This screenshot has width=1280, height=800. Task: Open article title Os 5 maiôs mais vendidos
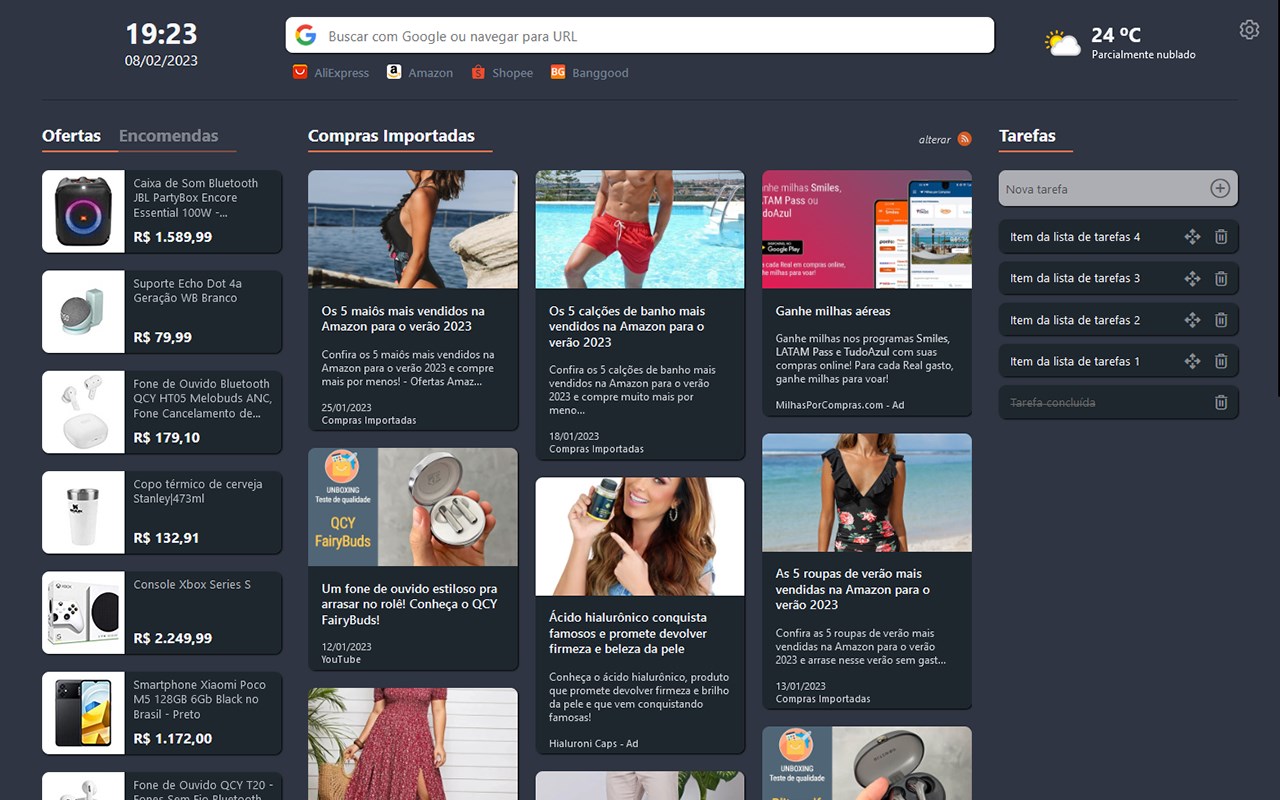pos(403,319)
